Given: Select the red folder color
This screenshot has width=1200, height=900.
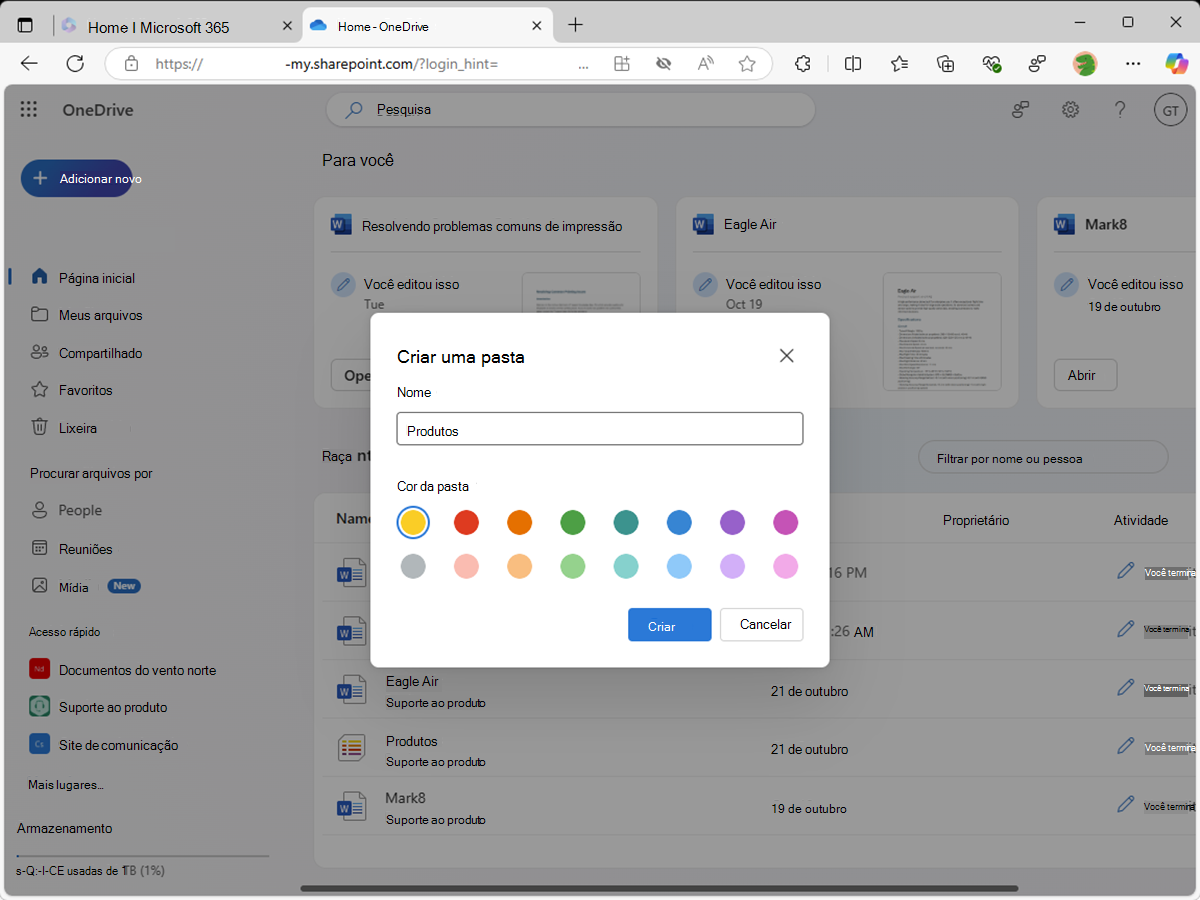Looking at the screenshot, I should [466, 522].
